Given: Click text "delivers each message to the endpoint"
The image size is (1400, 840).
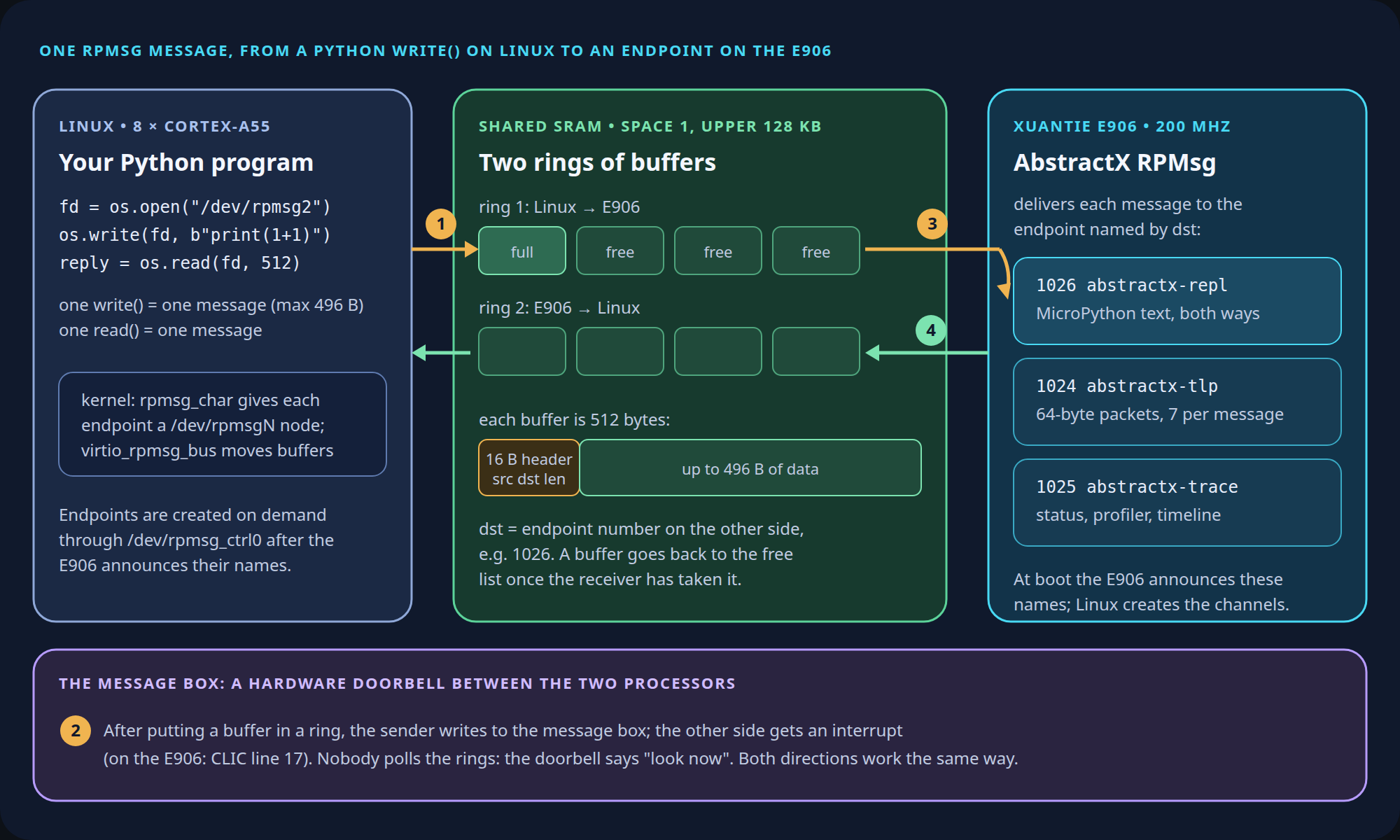Looking at the screenshot, I should (1128, 217).
